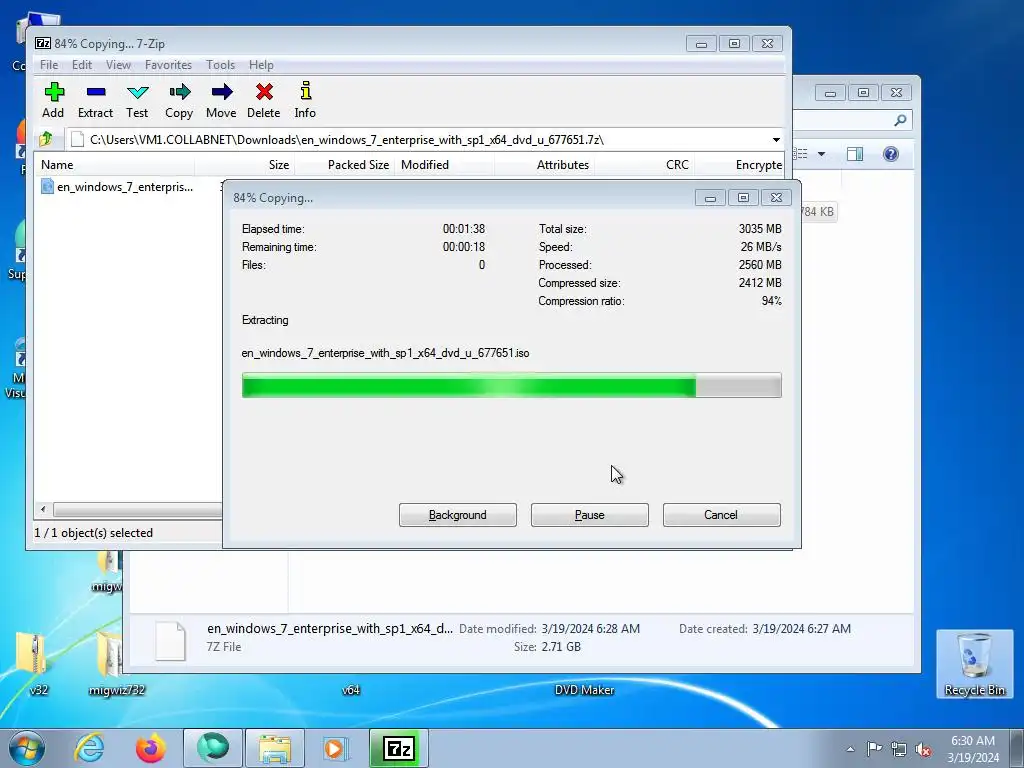Viewport: 1024px width, 768px height.
Task: Open Explorer change view dropdown arrow
Action: [x=822, y=154]
